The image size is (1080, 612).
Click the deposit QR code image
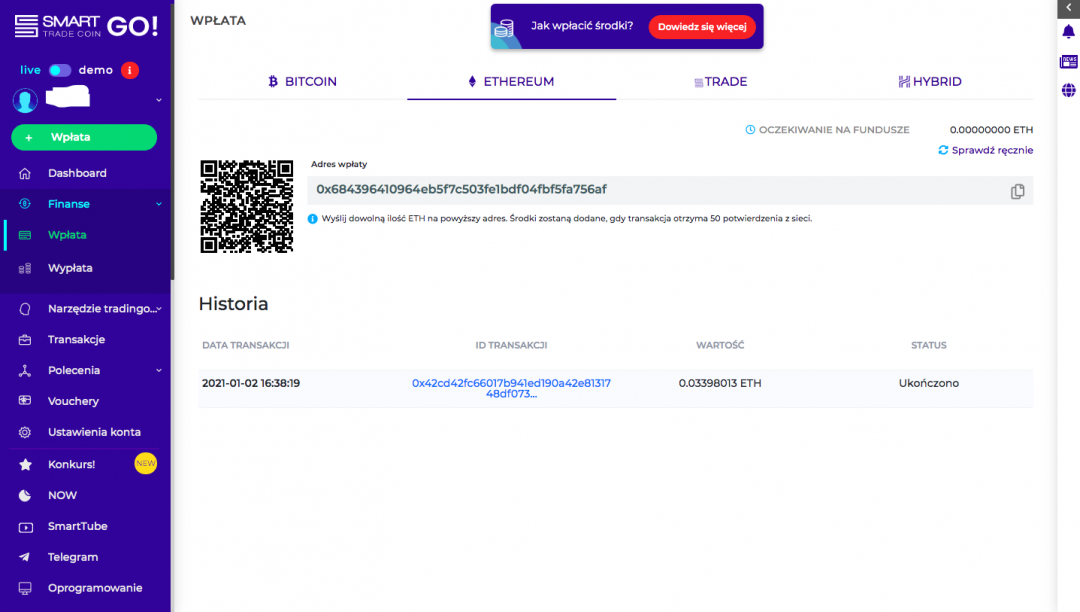[247, 207]
